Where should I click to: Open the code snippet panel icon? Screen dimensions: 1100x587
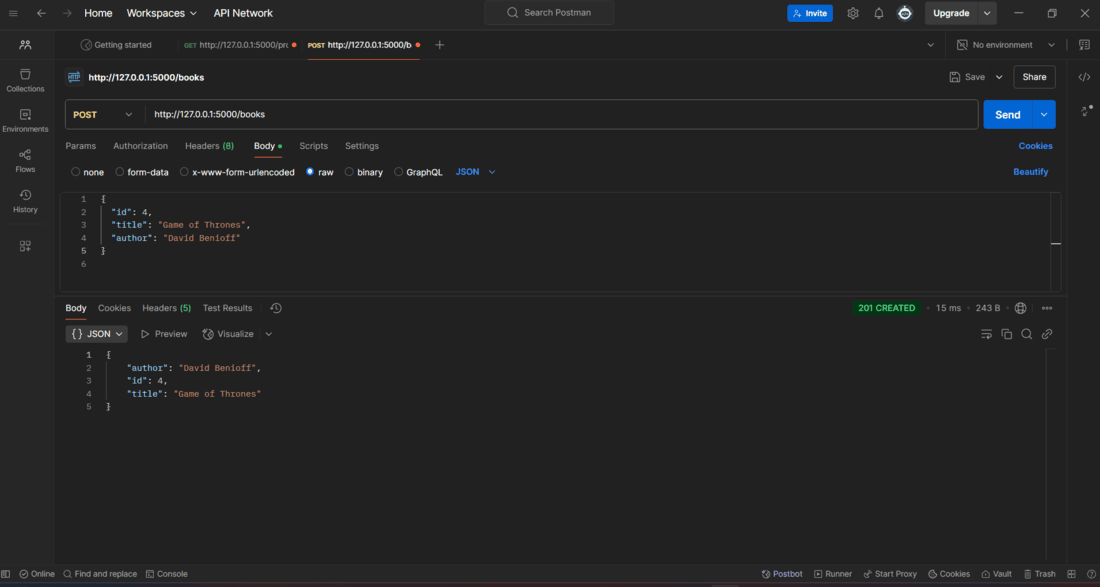pyautogui.click(x=1084, y=77)
